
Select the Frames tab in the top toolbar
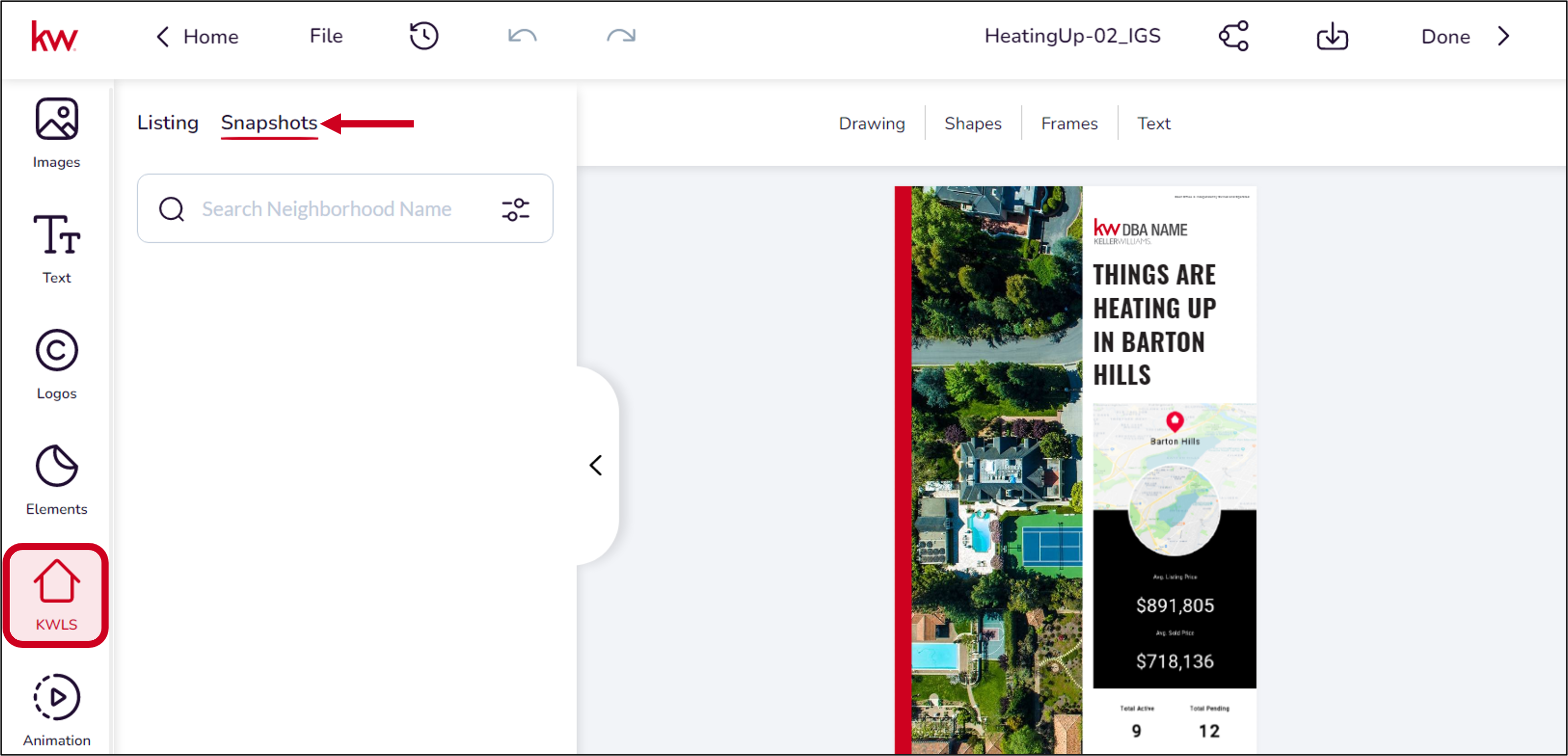[1069, 123]
